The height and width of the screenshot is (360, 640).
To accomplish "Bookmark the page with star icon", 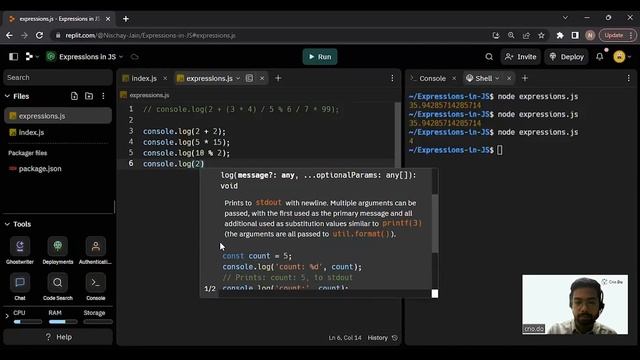I will [541, 36].
